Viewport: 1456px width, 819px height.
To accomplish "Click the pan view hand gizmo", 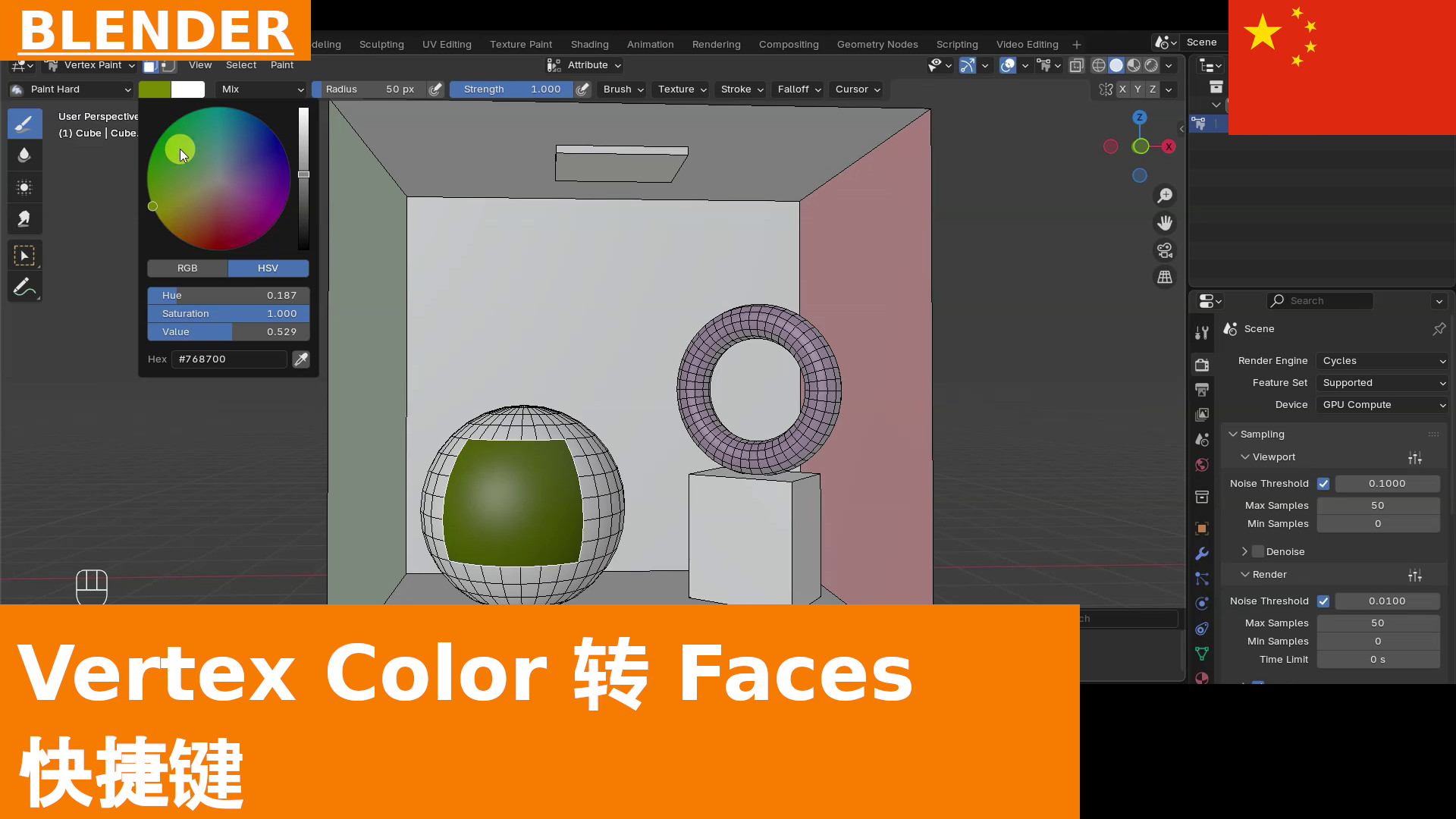I will [x=1165, y=223].
